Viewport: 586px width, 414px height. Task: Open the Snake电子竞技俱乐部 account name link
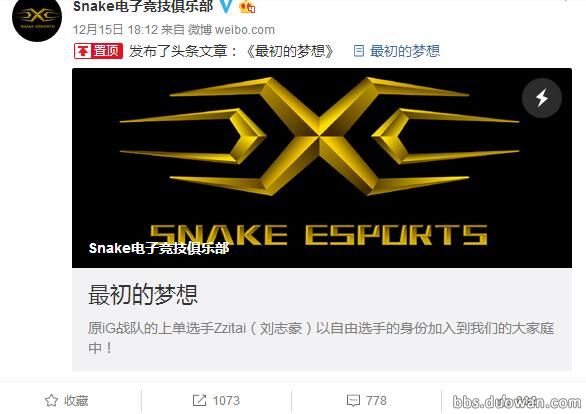point(143,6)
